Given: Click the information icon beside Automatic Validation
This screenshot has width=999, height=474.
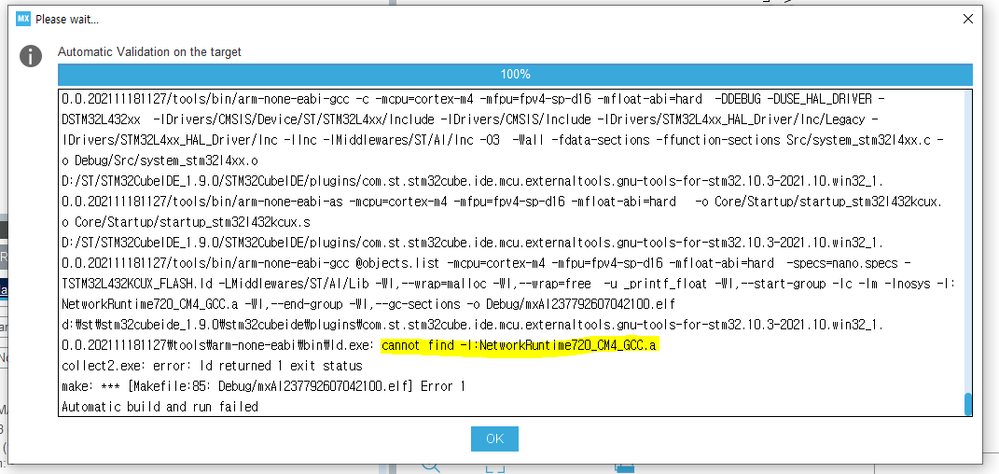Looking at the screenshot, I should pyautogui.click(x=30, y=56).
